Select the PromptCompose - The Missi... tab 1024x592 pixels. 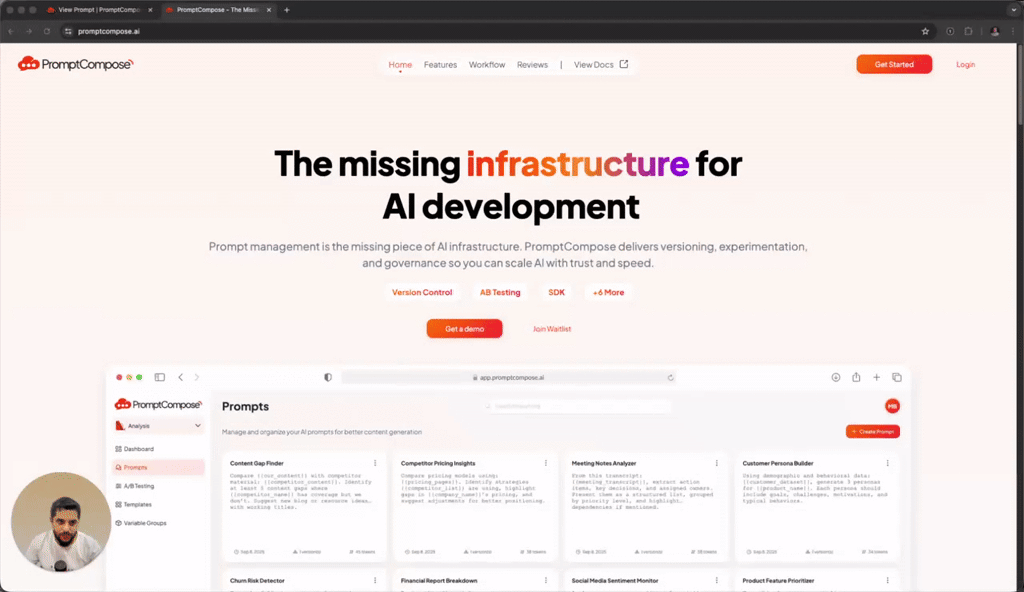tap(217, 10)
